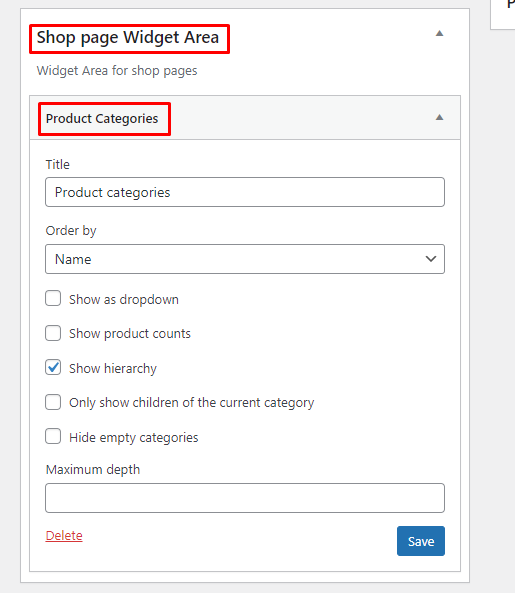Click the 'Maximum depth' field label
Viewport: 515px width, 593px height.
click(x=93, y=470)
